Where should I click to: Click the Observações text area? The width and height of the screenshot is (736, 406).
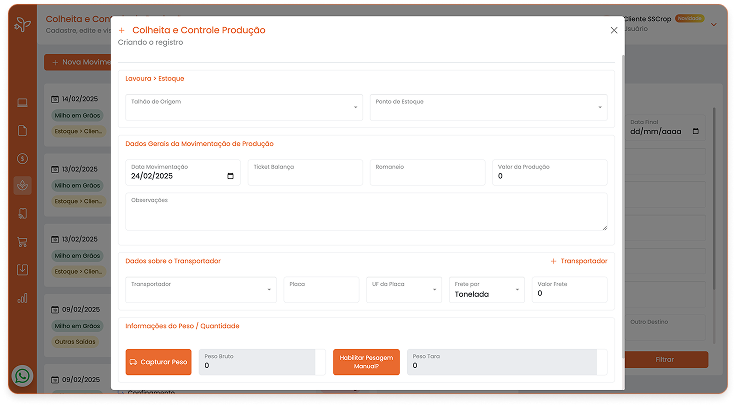tap(366, 212)
